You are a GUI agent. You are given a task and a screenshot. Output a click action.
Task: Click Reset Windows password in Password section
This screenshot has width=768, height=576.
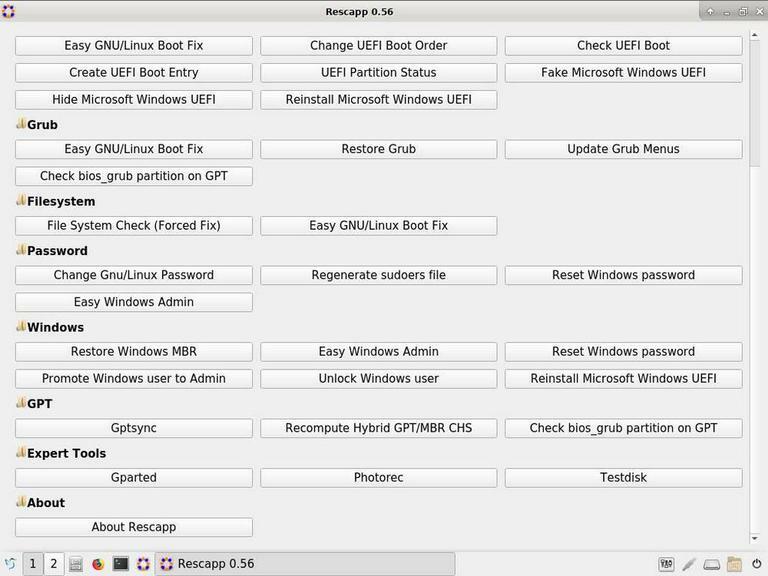[x=624, y=275]
